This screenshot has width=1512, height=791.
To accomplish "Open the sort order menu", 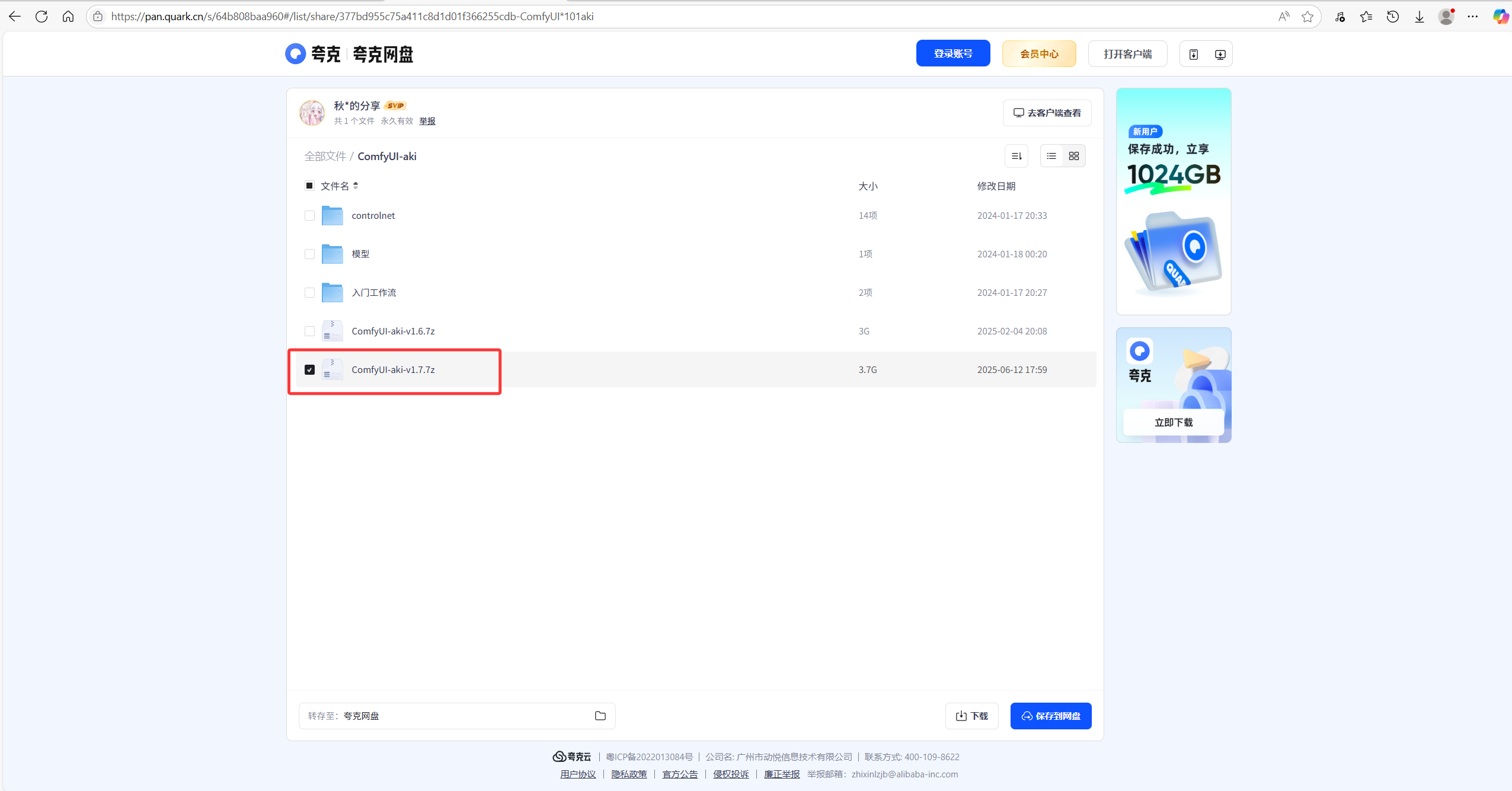I will point(1016,156).
